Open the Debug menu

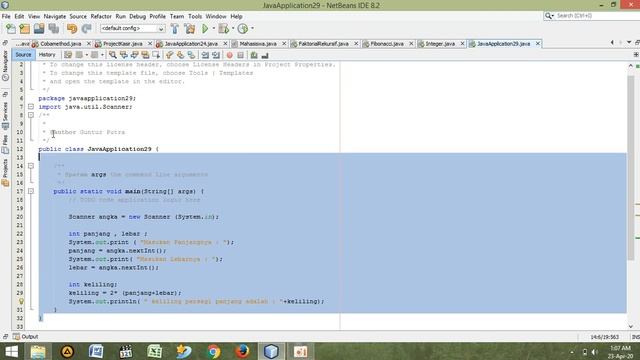pyautogui.click(x=138, y=16)
